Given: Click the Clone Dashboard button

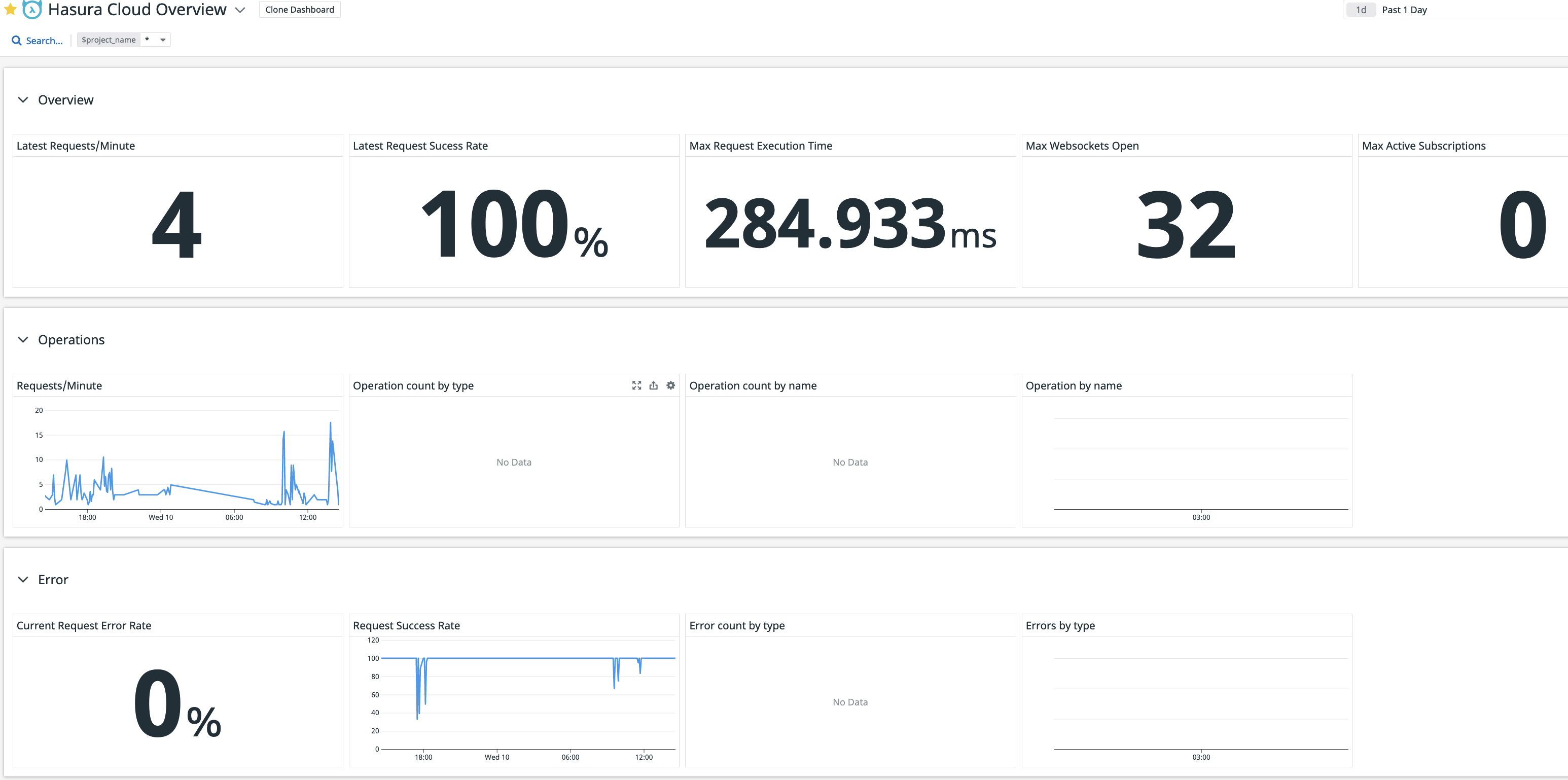Looking at the screenshot, I should [300, 9].
